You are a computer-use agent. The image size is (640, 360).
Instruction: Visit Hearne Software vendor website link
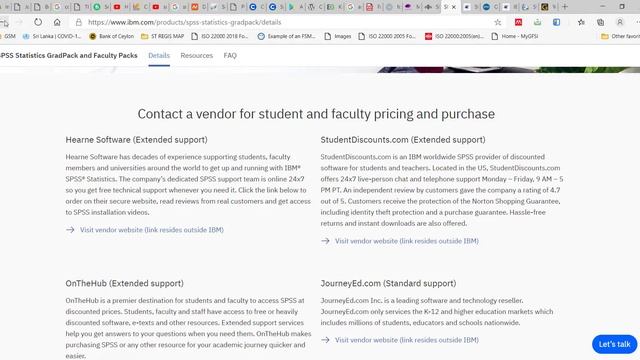[152, 230]
